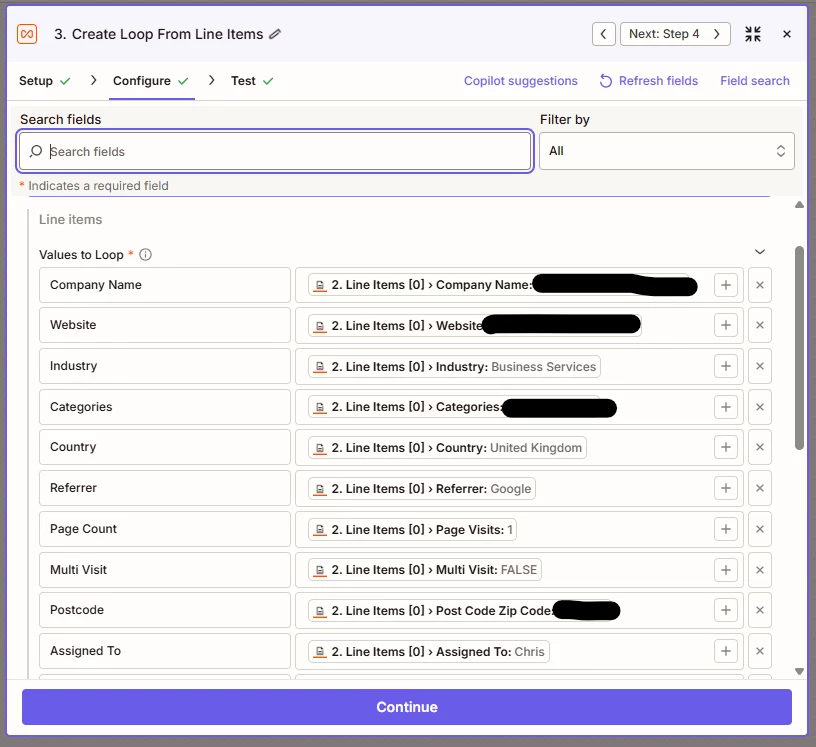Screen dimensions: 816x747
Task: Add value to Page Count row
Action: click(x=726, y=529)
